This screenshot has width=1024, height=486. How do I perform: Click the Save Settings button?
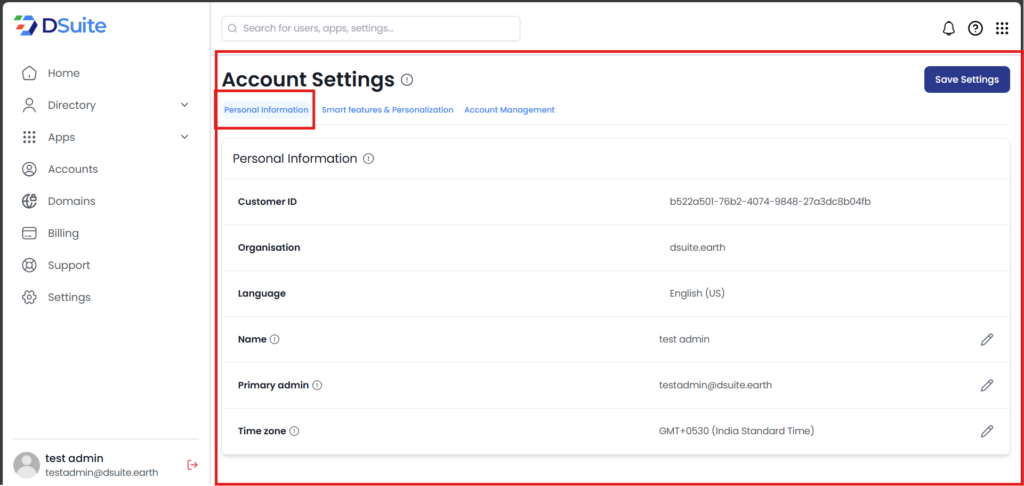click(966, 80)
